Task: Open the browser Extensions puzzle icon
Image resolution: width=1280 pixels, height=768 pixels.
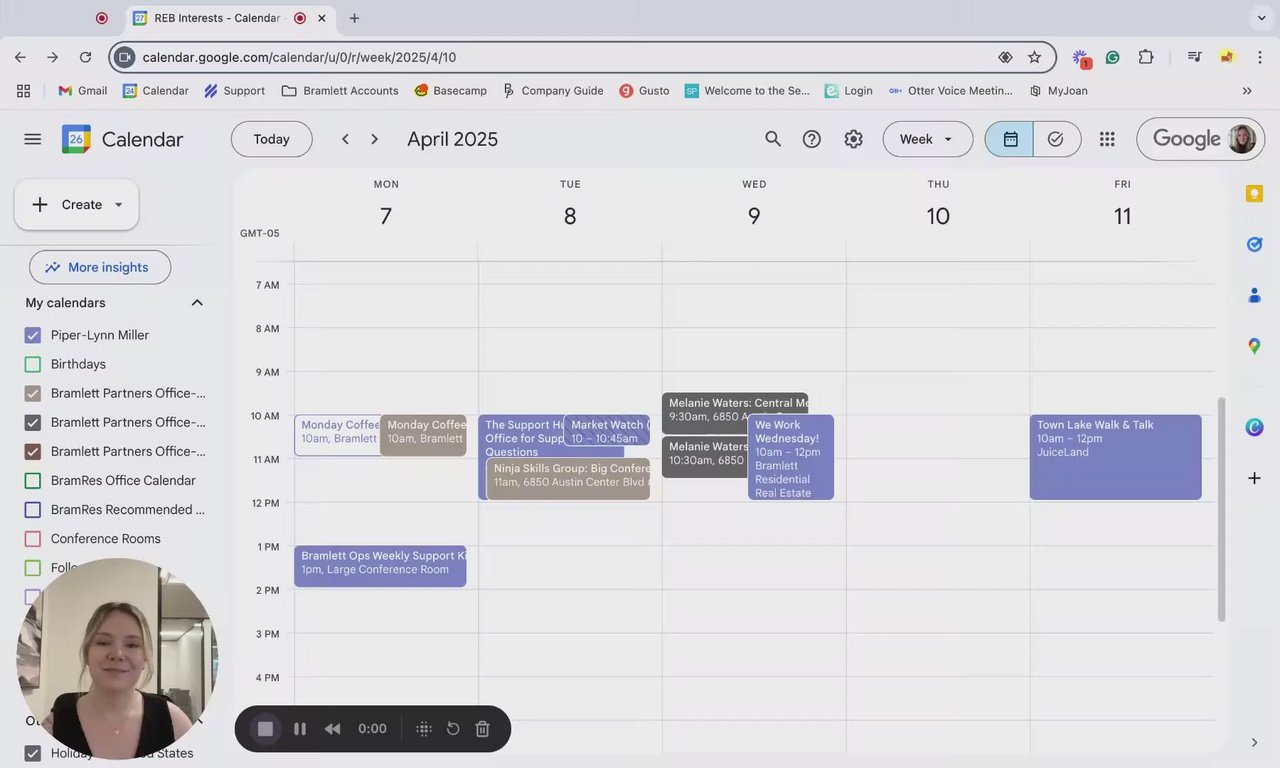Action: [1146, 57]
